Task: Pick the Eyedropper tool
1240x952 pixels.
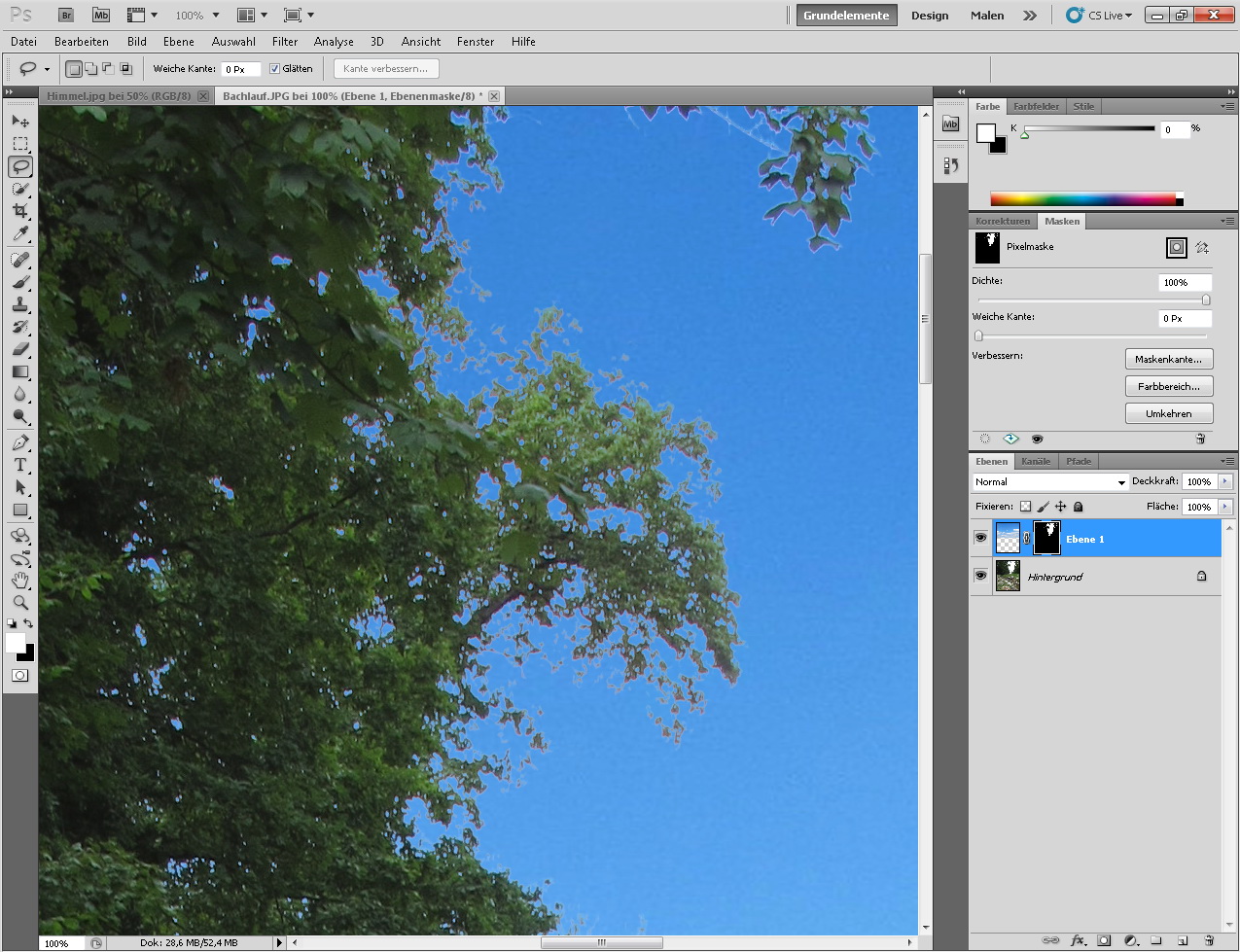Action: coord(20,234)
